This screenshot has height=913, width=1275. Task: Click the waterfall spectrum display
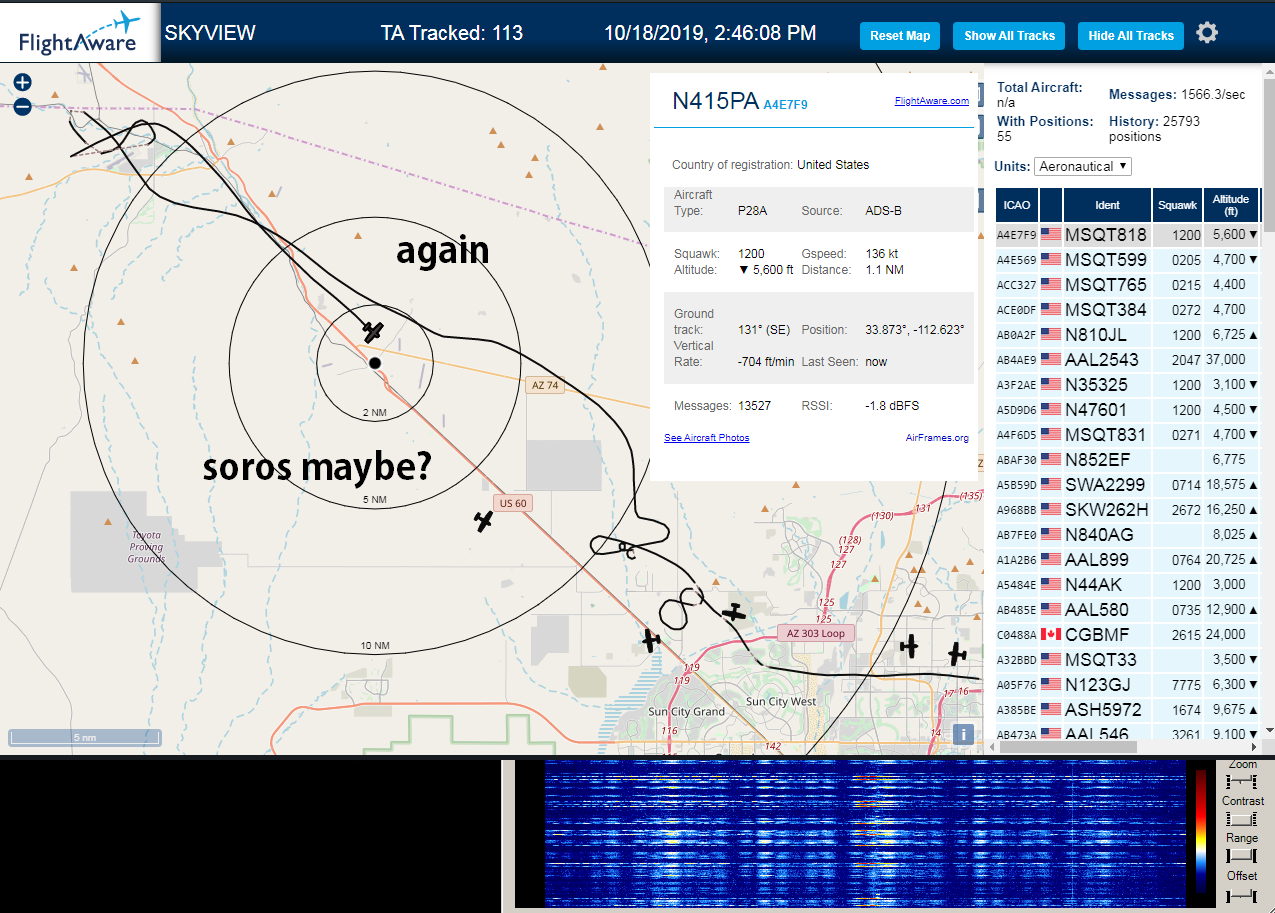pos(866,833)
